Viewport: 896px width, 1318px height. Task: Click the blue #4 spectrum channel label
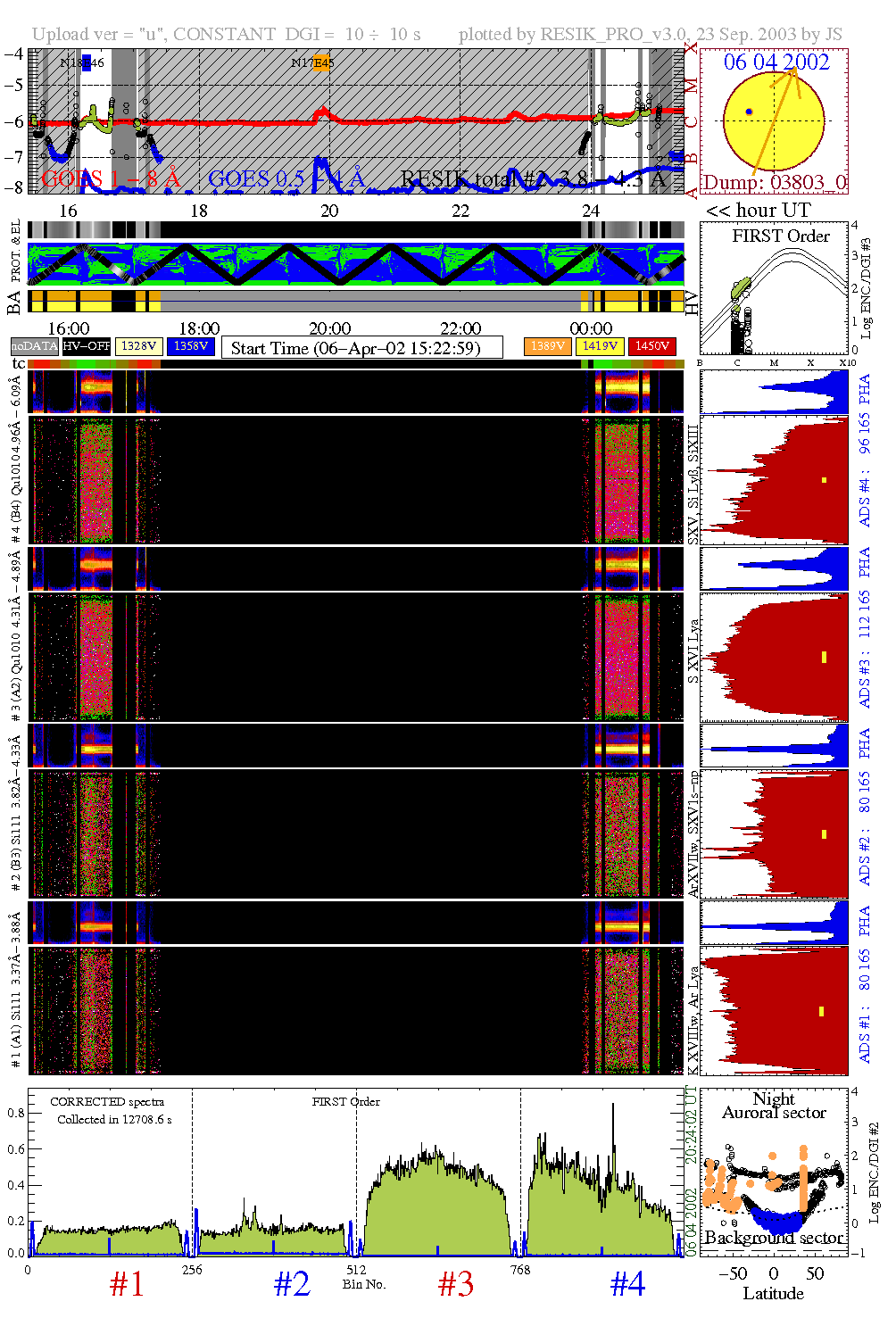(627, 1284)
